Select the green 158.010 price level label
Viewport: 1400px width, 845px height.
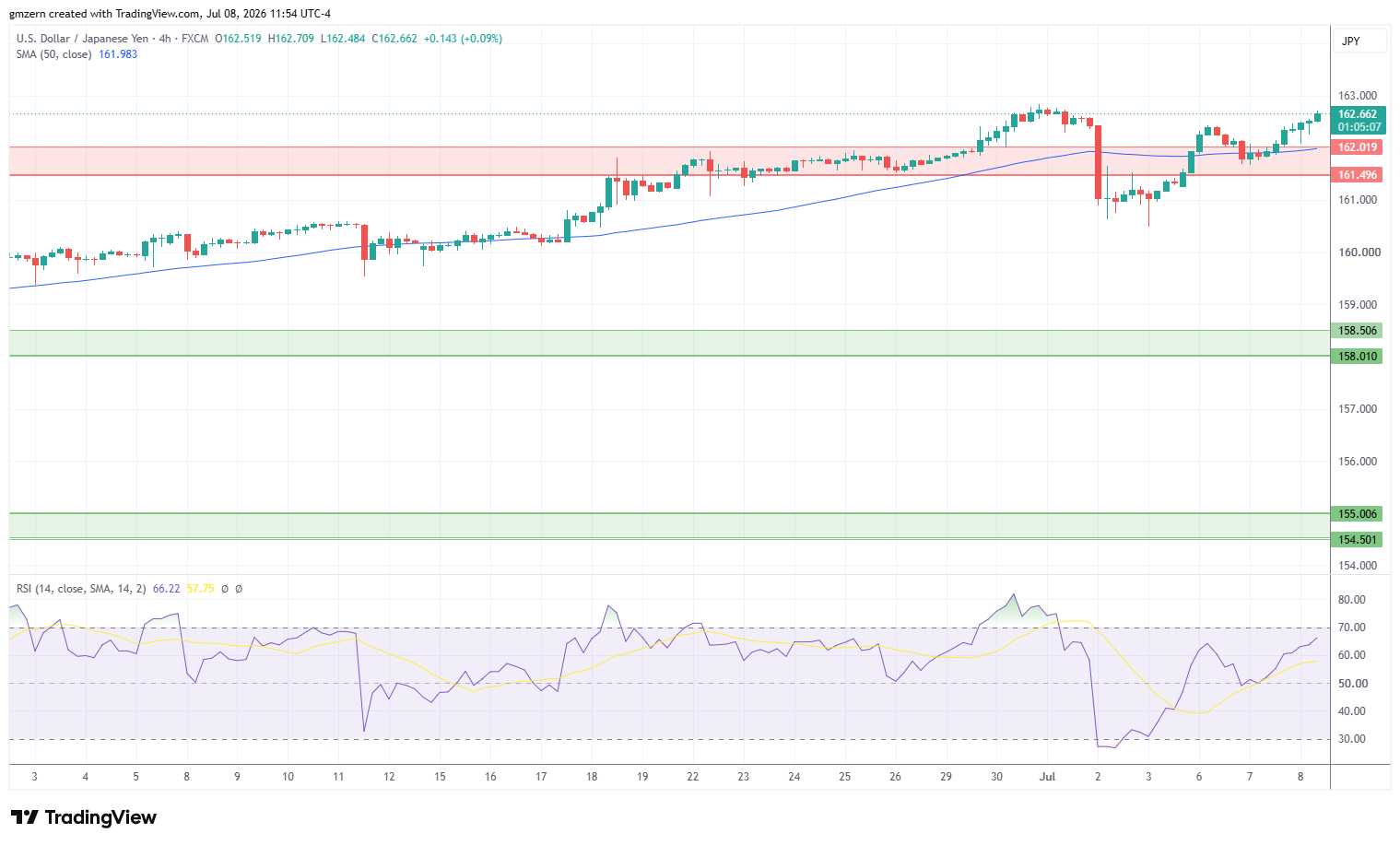[1358, 357]
